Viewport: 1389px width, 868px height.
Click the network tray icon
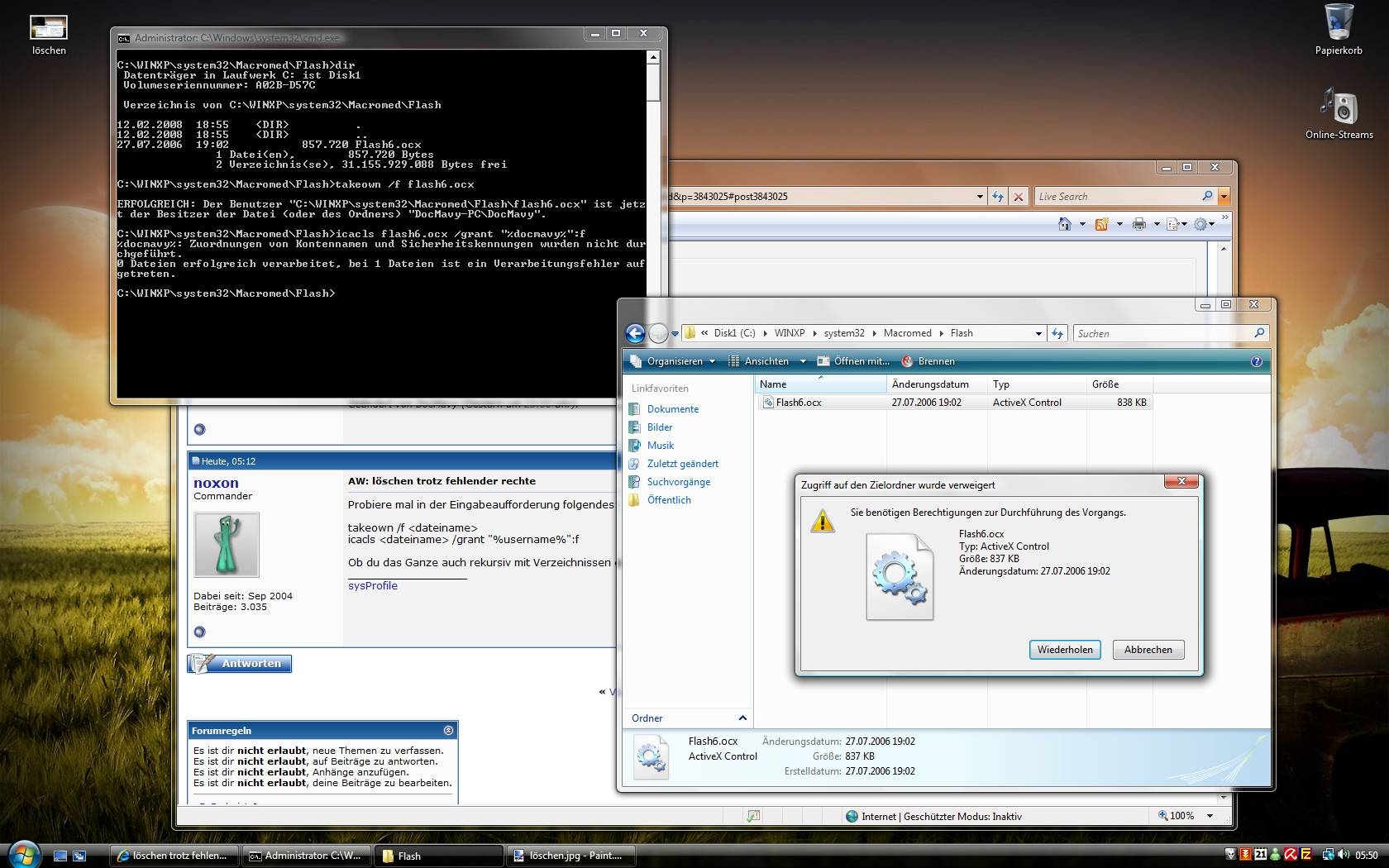point(1328,855)
